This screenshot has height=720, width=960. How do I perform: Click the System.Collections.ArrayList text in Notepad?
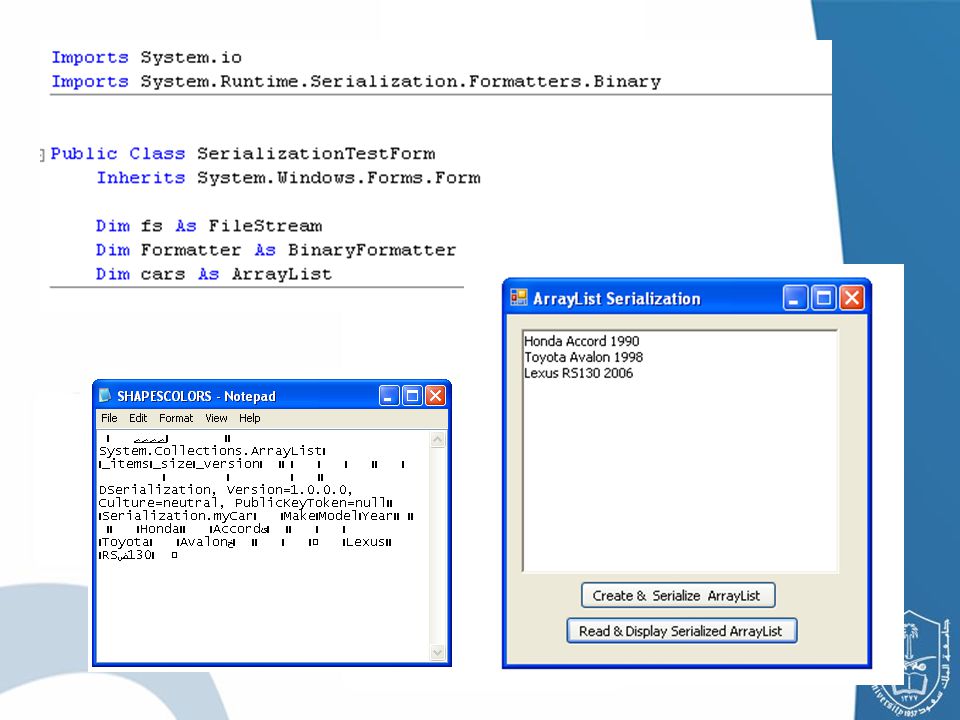212,451
